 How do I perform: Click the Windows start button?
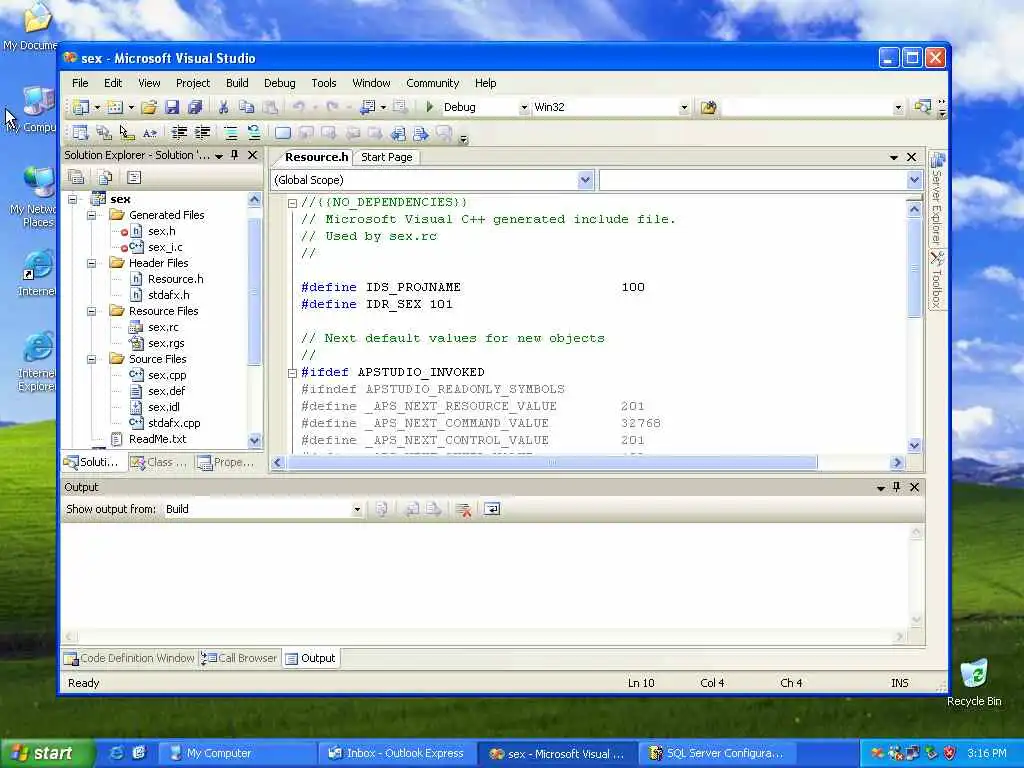pos(46,753)
